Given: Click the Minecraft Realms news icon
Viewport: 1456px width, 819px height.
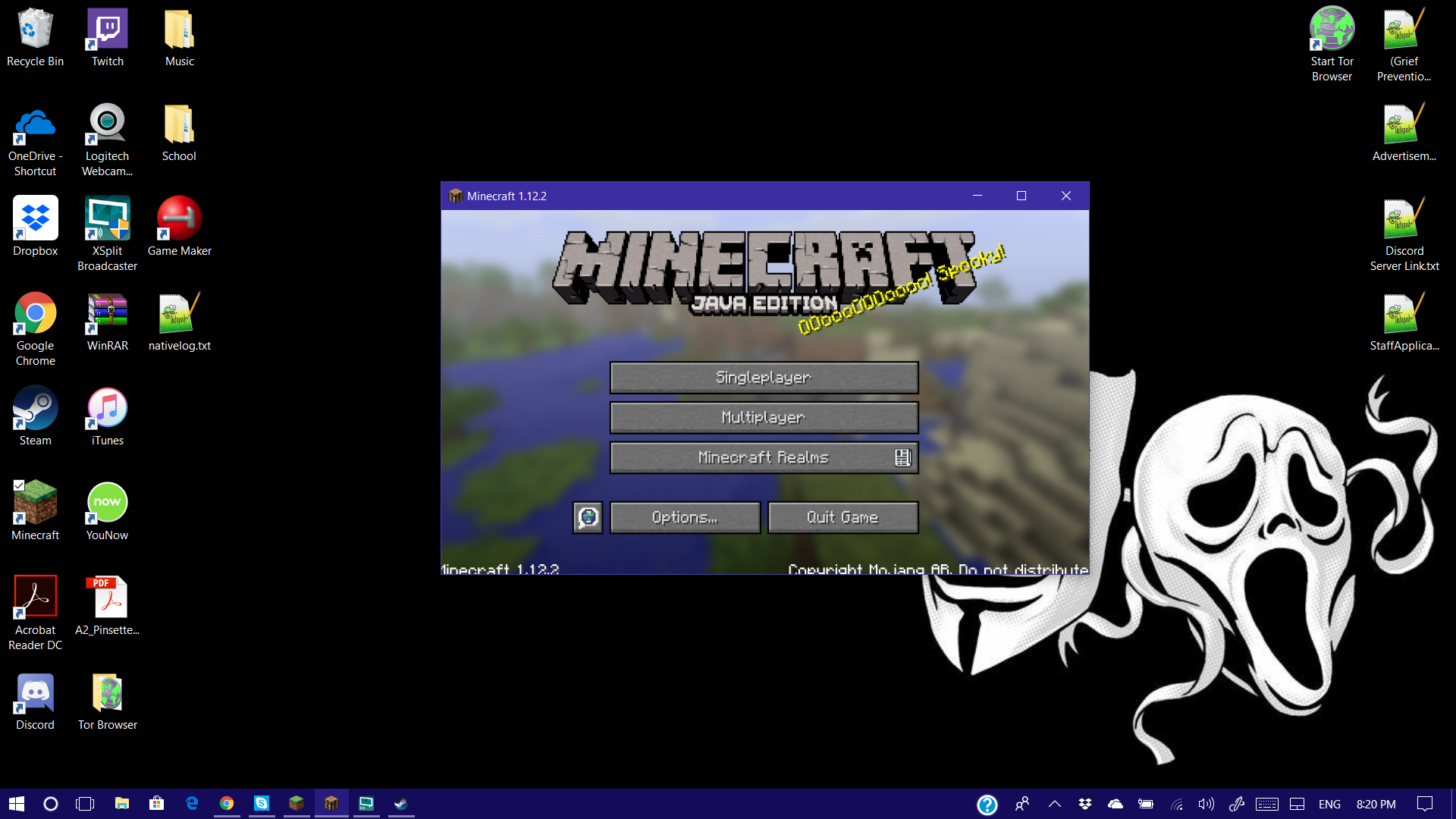Looking at the screenshot, I should click(x=902, y=457).
